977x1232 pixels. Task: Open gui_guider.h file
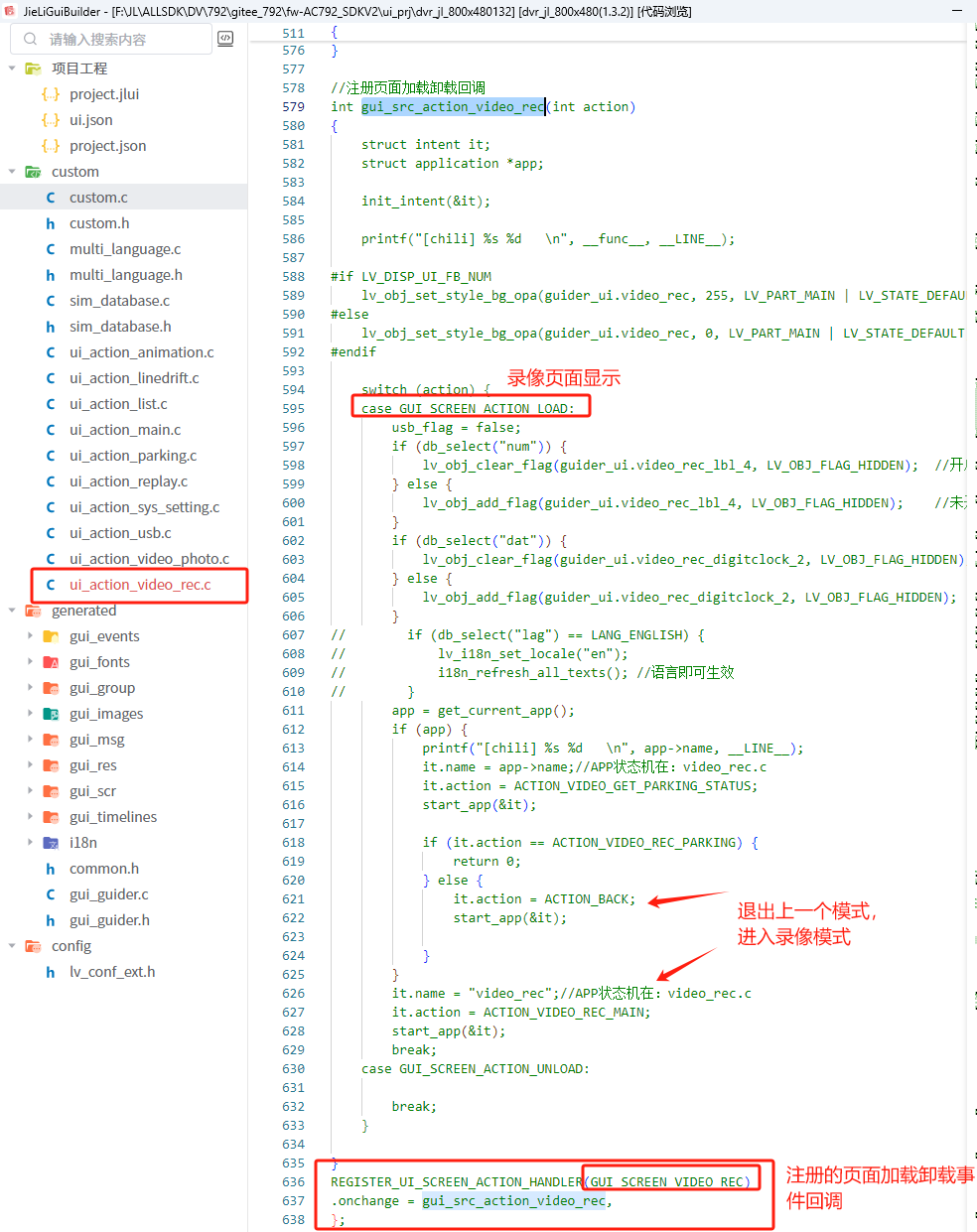click(x=109, y=920)
